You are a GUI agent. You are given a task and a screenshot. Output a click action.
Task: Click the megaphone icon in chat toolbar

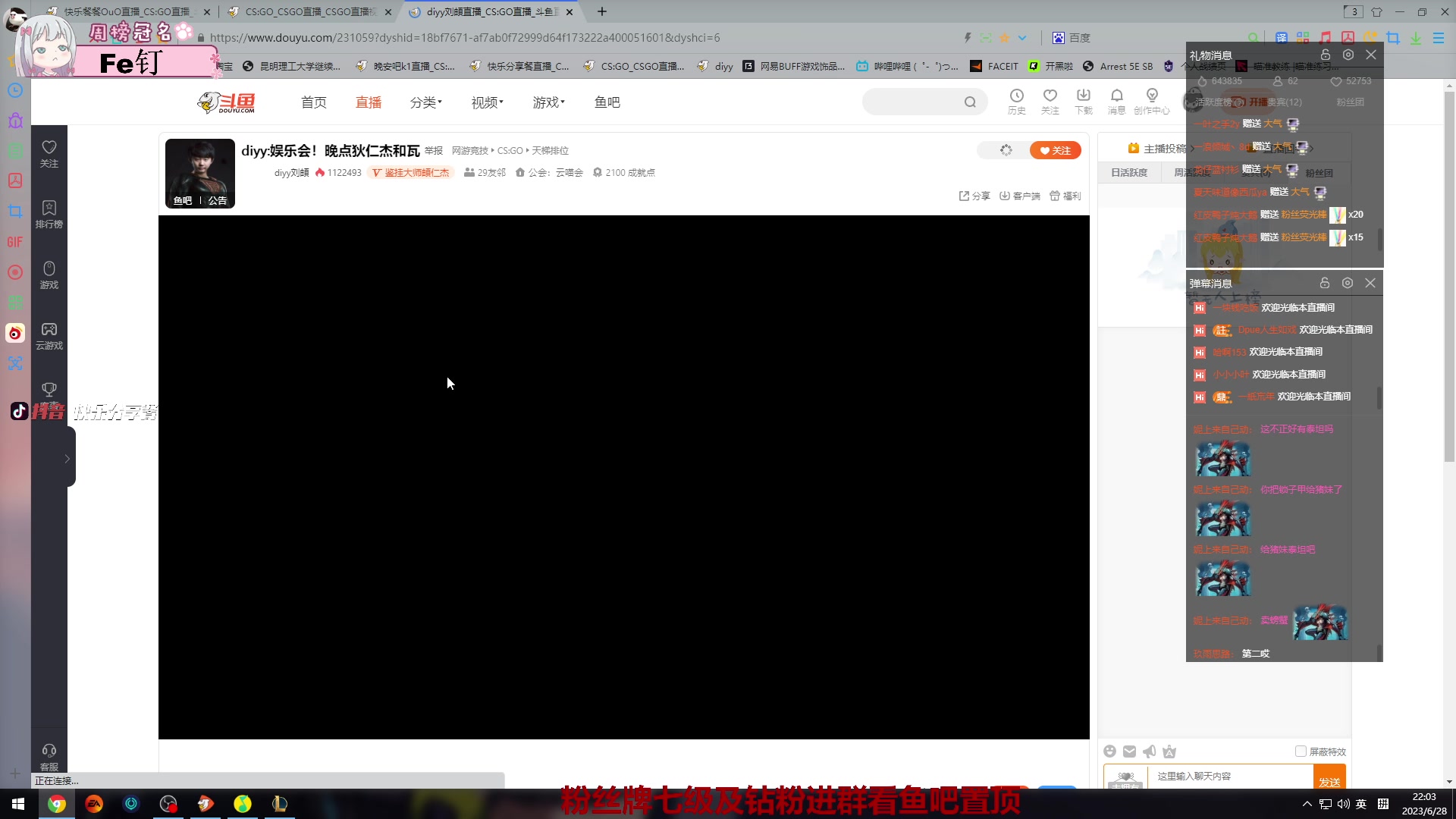click(1150, 752)
